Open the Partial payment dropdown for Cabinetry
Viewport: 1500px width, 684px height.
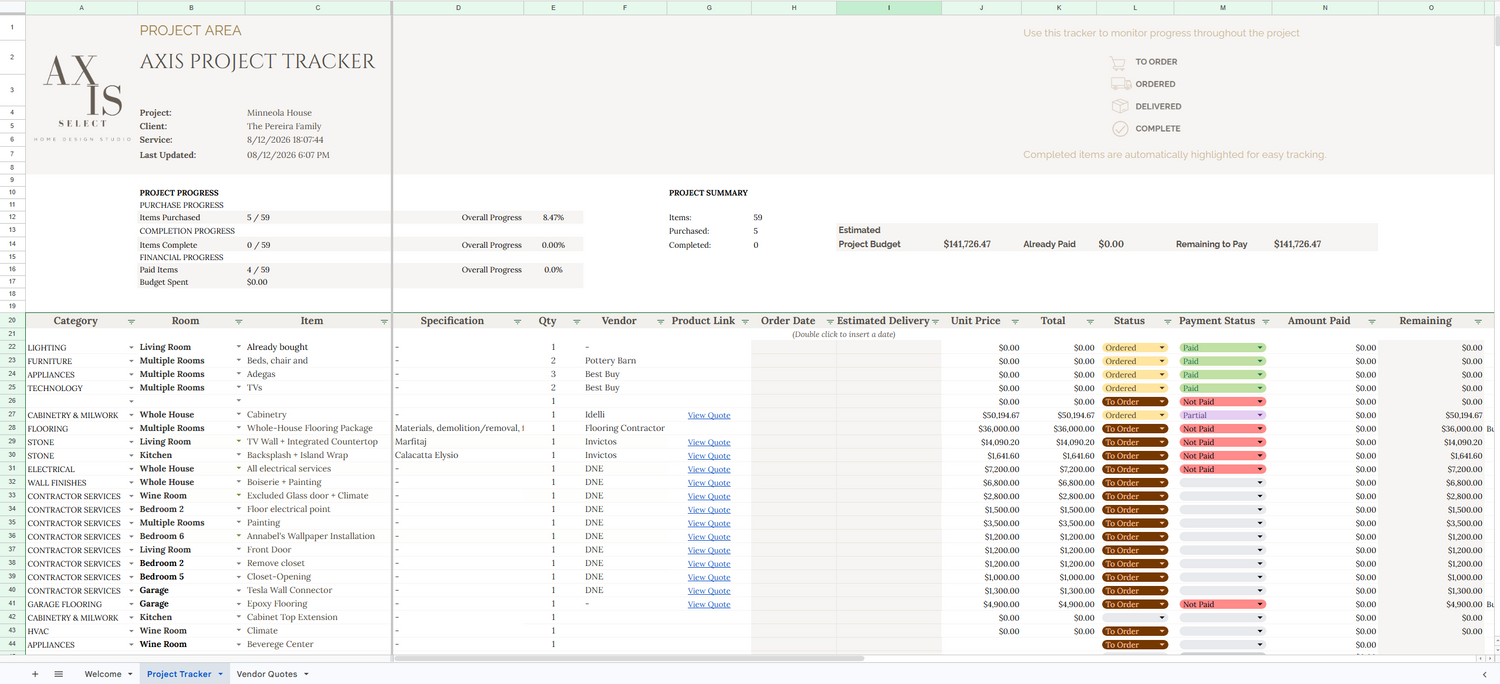1259,415
